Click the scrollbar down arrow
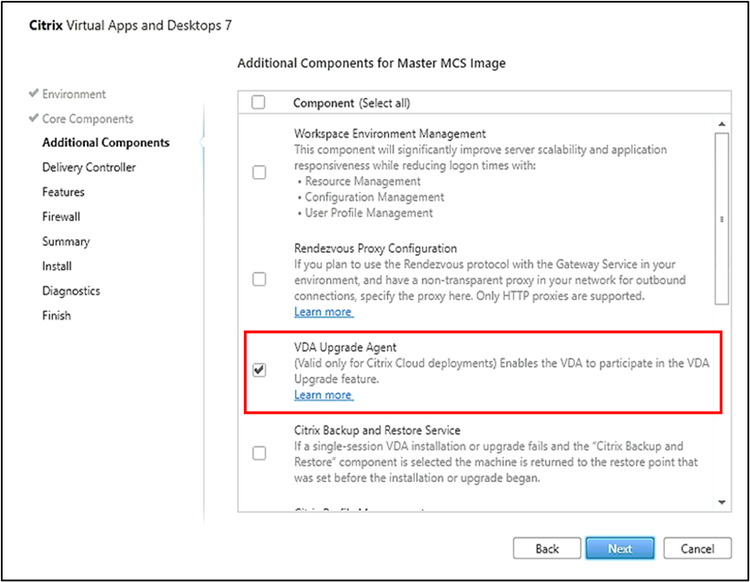 tap(722, 502)
